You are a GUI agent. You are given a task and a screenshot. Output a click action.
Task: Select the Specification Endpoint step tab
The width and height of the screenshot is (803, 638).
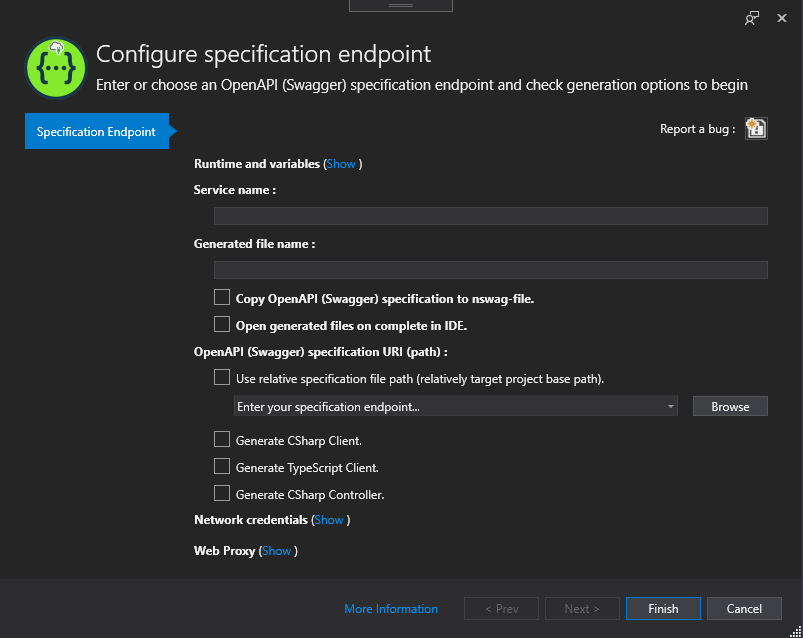(96, 132)
